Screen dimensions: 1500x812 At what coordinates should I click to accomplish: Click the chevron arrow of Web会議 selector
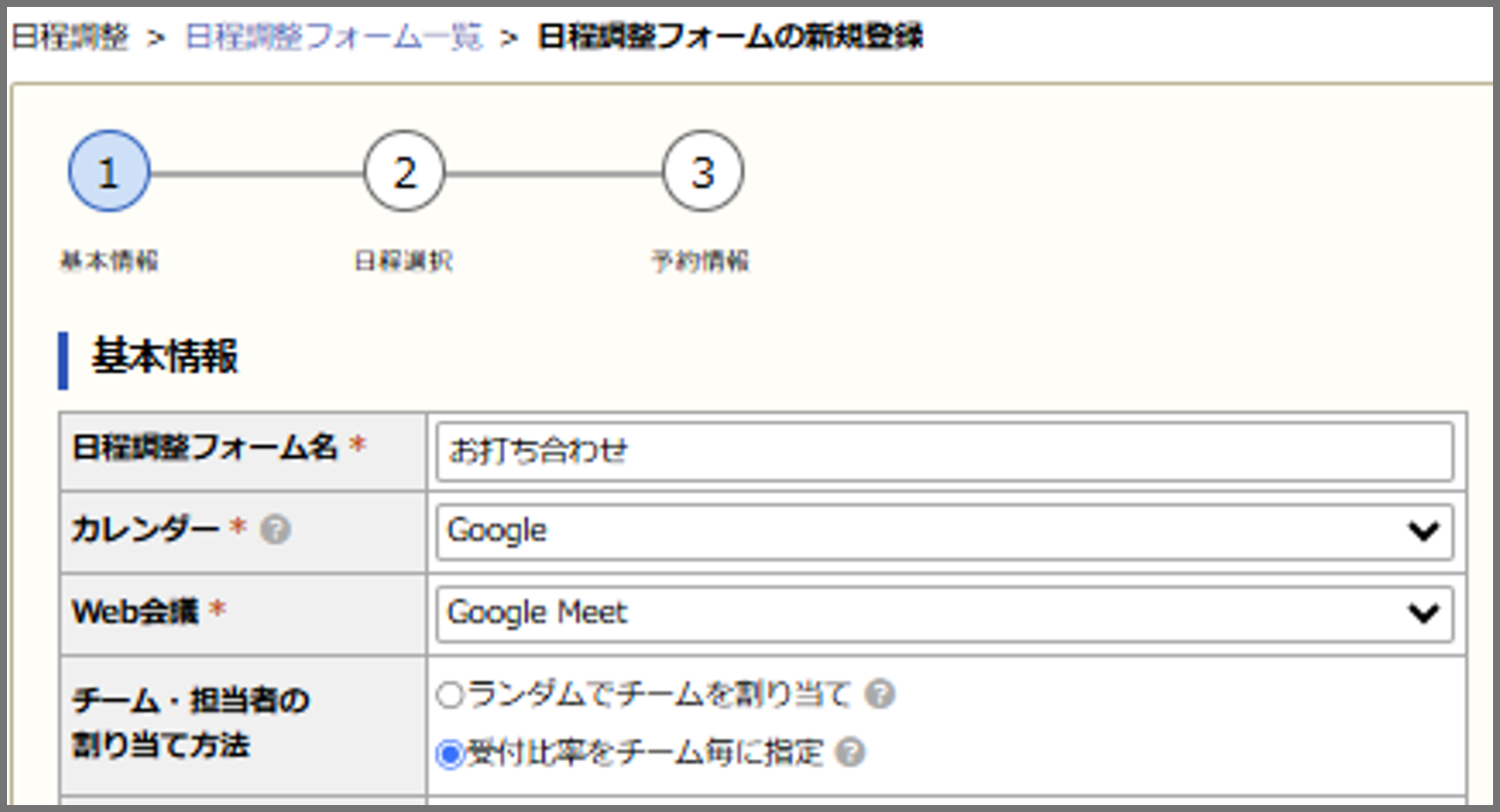pos(1423,612)
